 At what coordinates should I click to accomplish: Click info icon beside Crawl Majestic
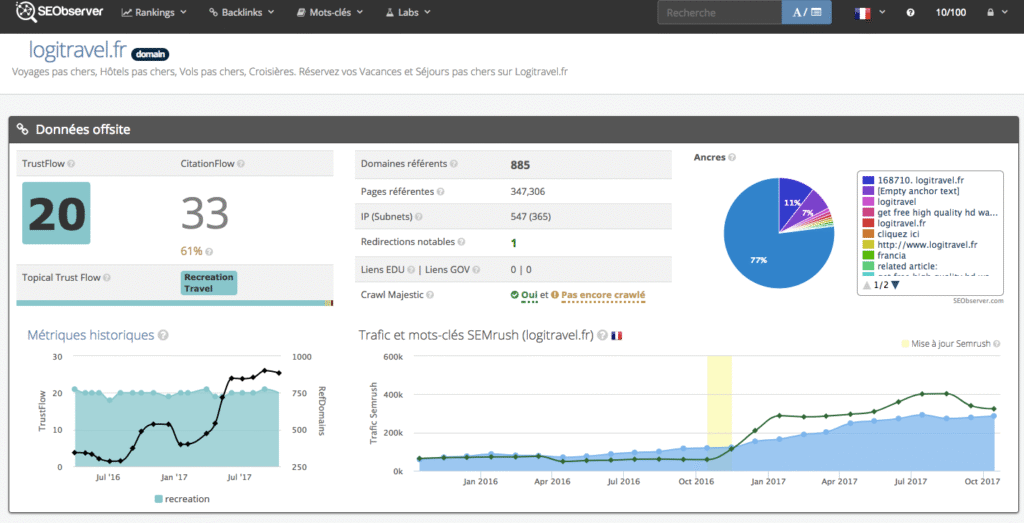(x=433, y=295)
